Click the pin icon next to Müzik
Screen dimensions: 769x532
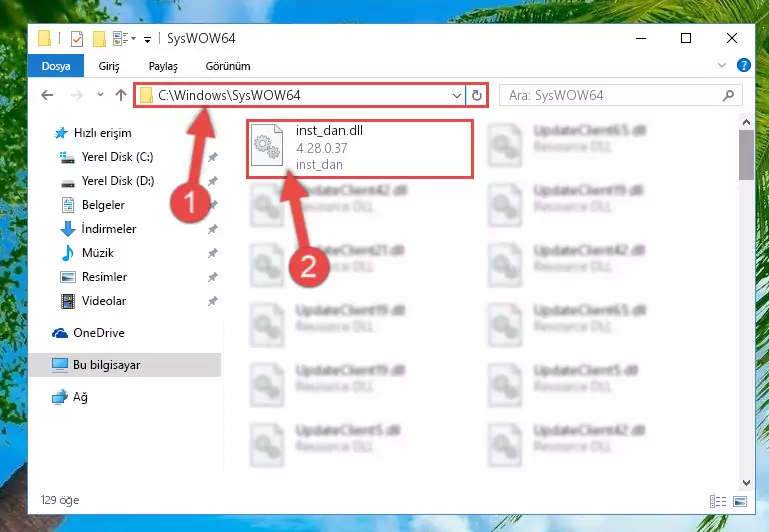click(x=212, y=253)
